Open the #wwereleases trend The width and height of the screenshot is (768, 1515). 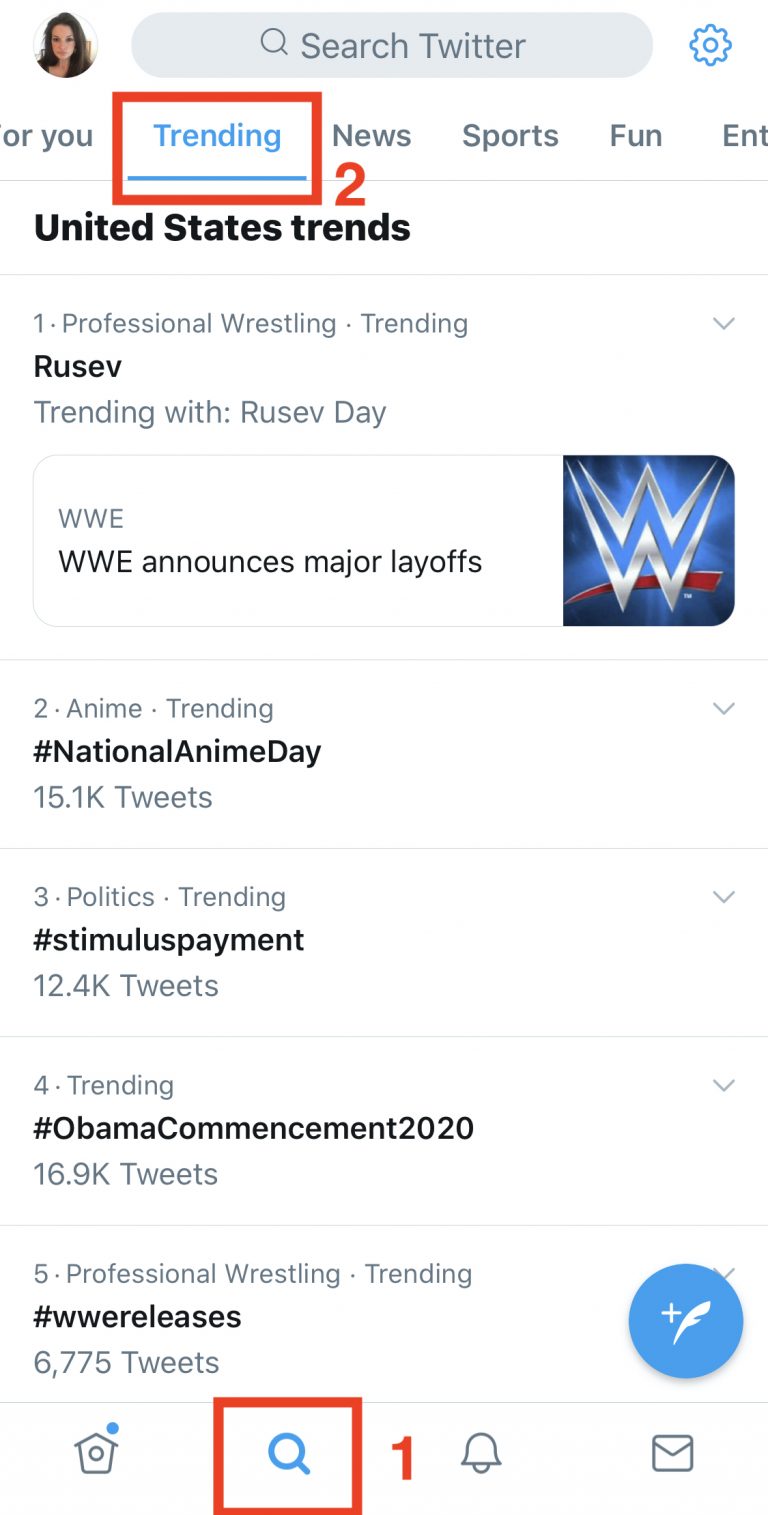[x=138, y=1317]
